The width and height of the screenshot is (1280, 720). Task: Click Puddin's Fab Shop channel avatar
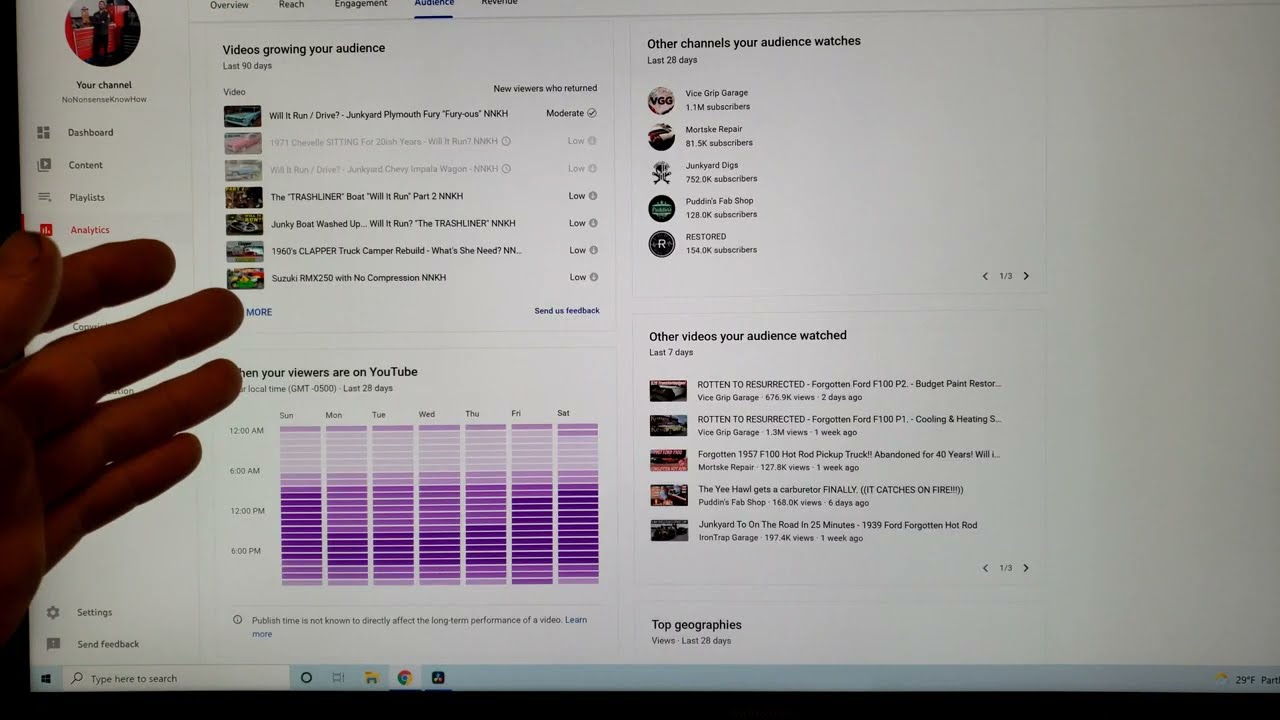[661, 208]
